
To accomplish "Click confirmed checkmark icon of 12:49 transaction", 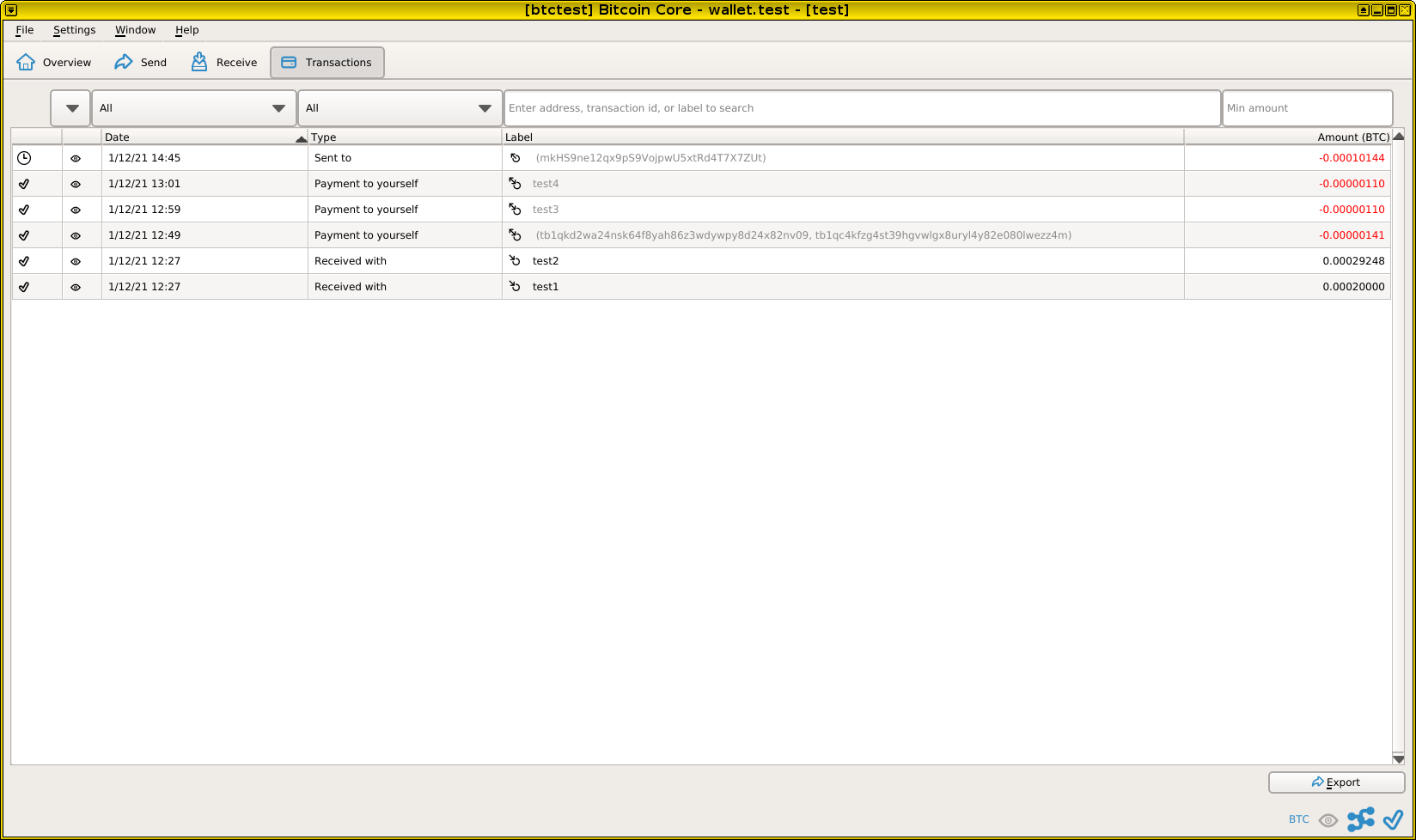I will (x=24, y=235).
